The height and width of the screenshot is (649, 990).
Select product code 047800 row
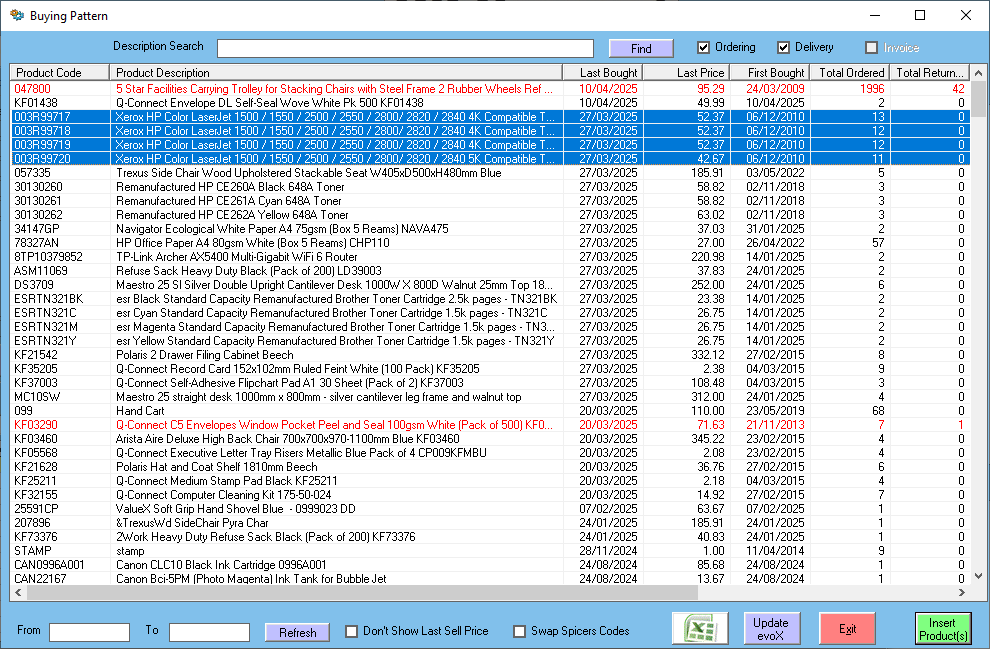490,89
